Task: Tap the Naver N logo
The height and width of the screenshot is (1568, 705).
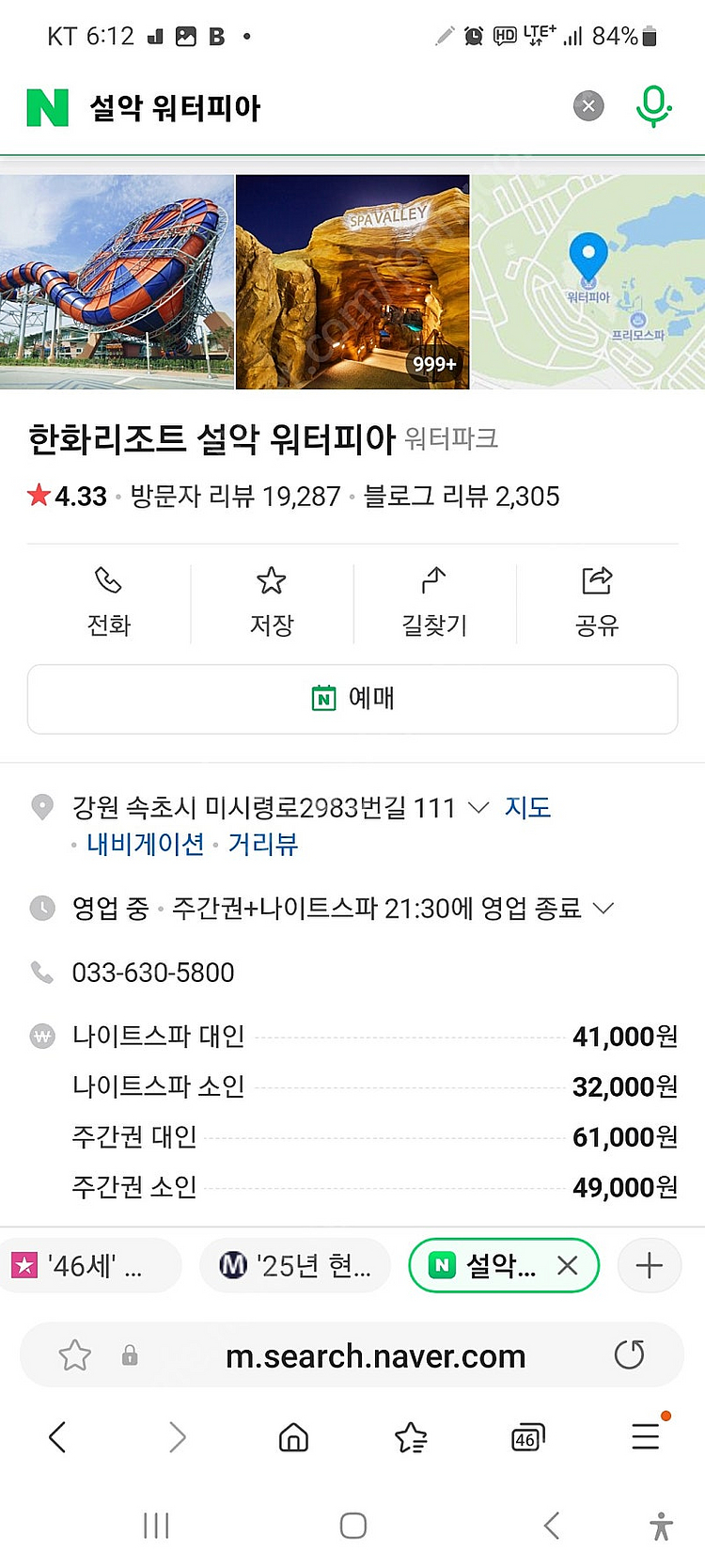Action: pyautogui.click(x=48, y=107)
